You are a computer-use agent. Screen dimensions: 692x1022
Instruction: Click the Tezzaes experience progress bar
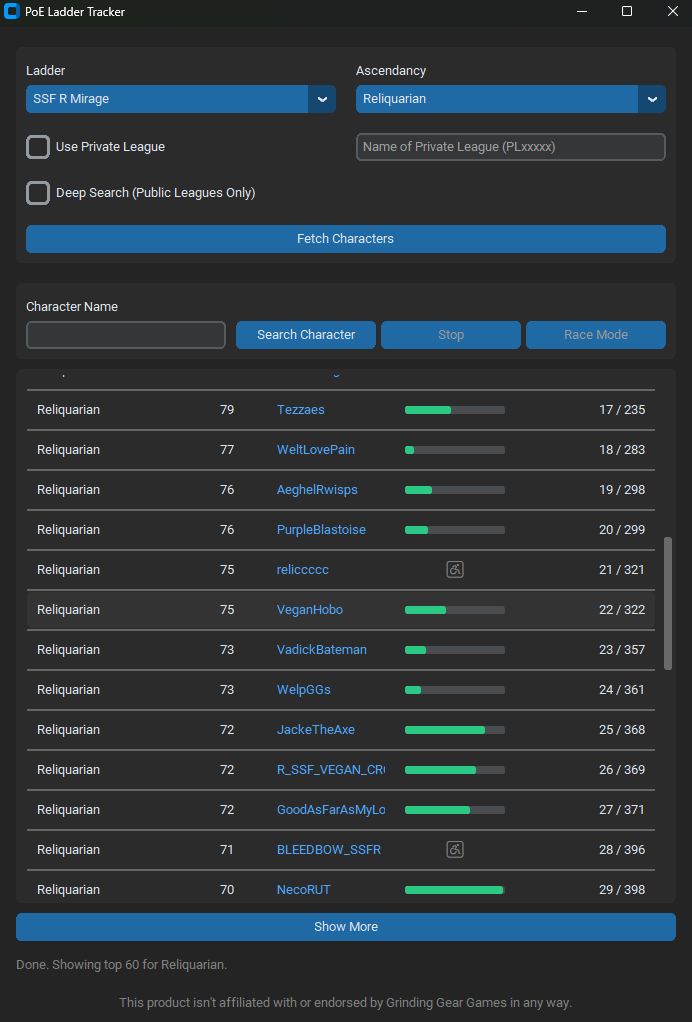click(455, 410)
